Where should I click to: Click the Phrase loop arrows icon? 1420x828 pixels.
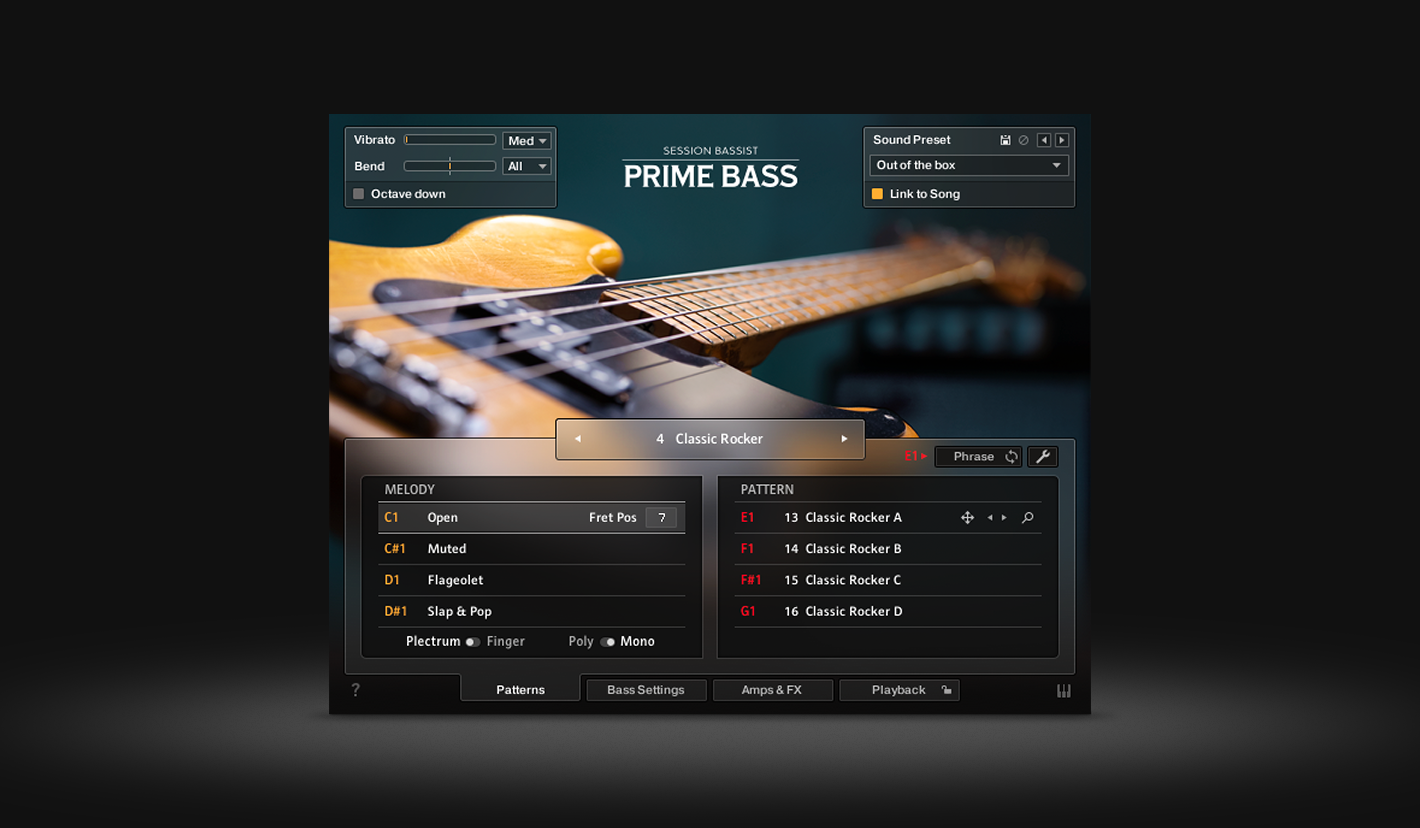1011,457
